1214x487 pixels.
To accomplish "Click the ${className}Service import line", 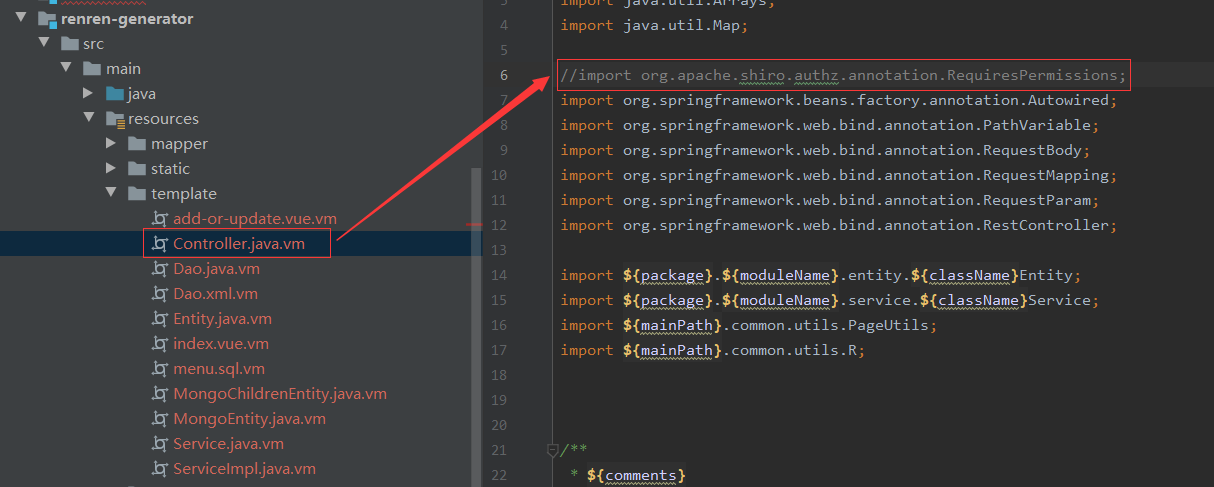I will coord(828,300).
